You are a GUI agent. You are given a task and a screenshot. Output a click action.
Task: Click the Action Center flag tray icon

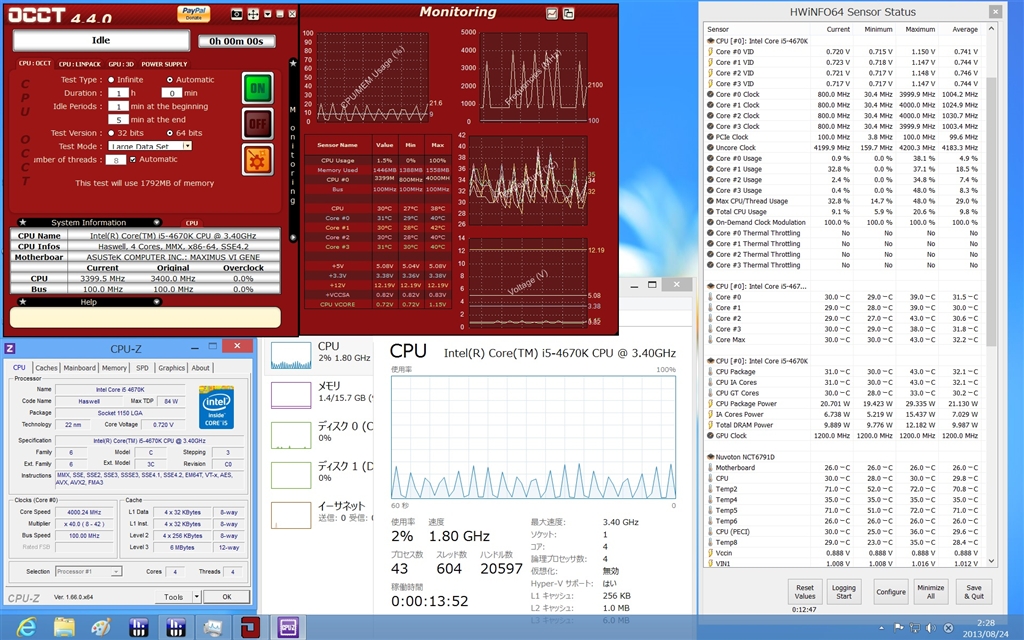[899, 628]
